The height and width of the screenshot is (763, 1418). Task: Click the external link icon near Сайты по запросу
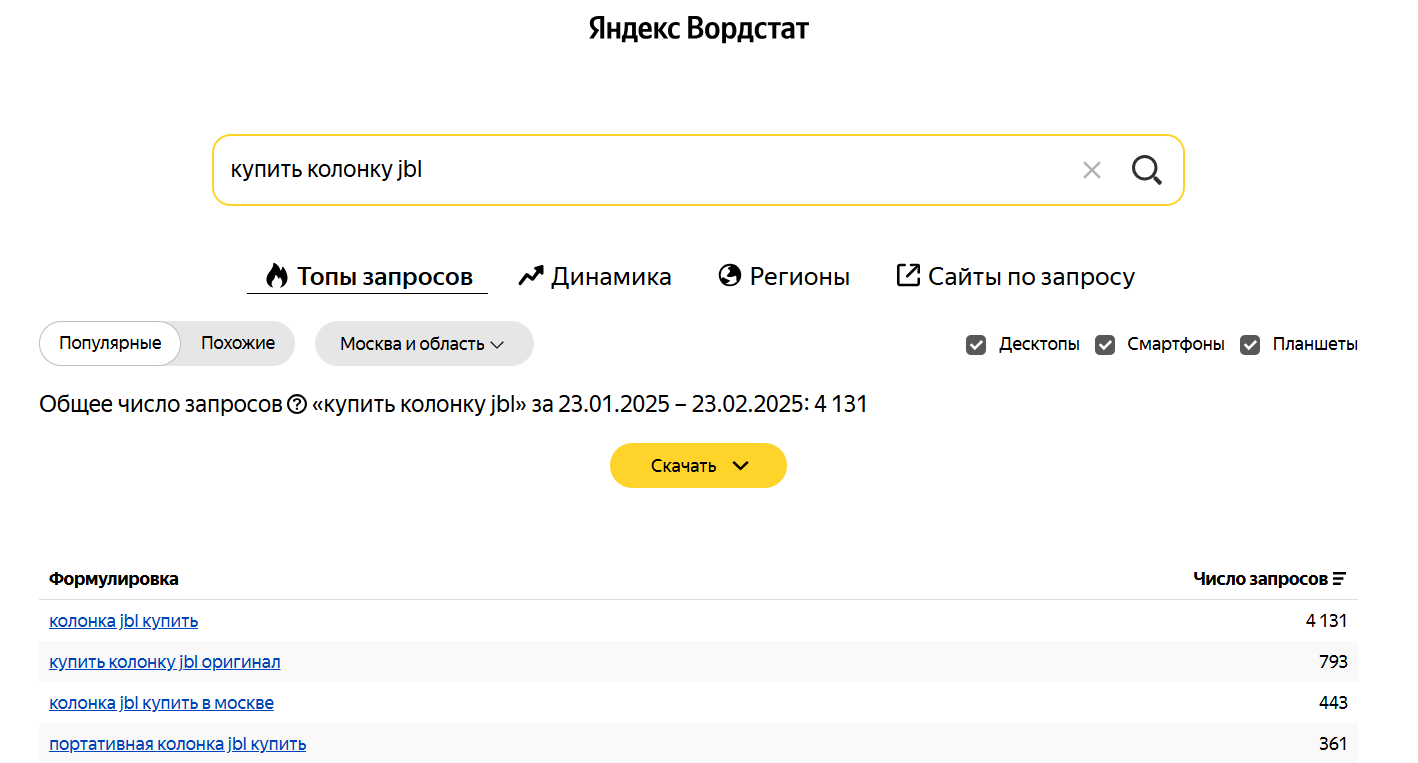tap(908, 275)
